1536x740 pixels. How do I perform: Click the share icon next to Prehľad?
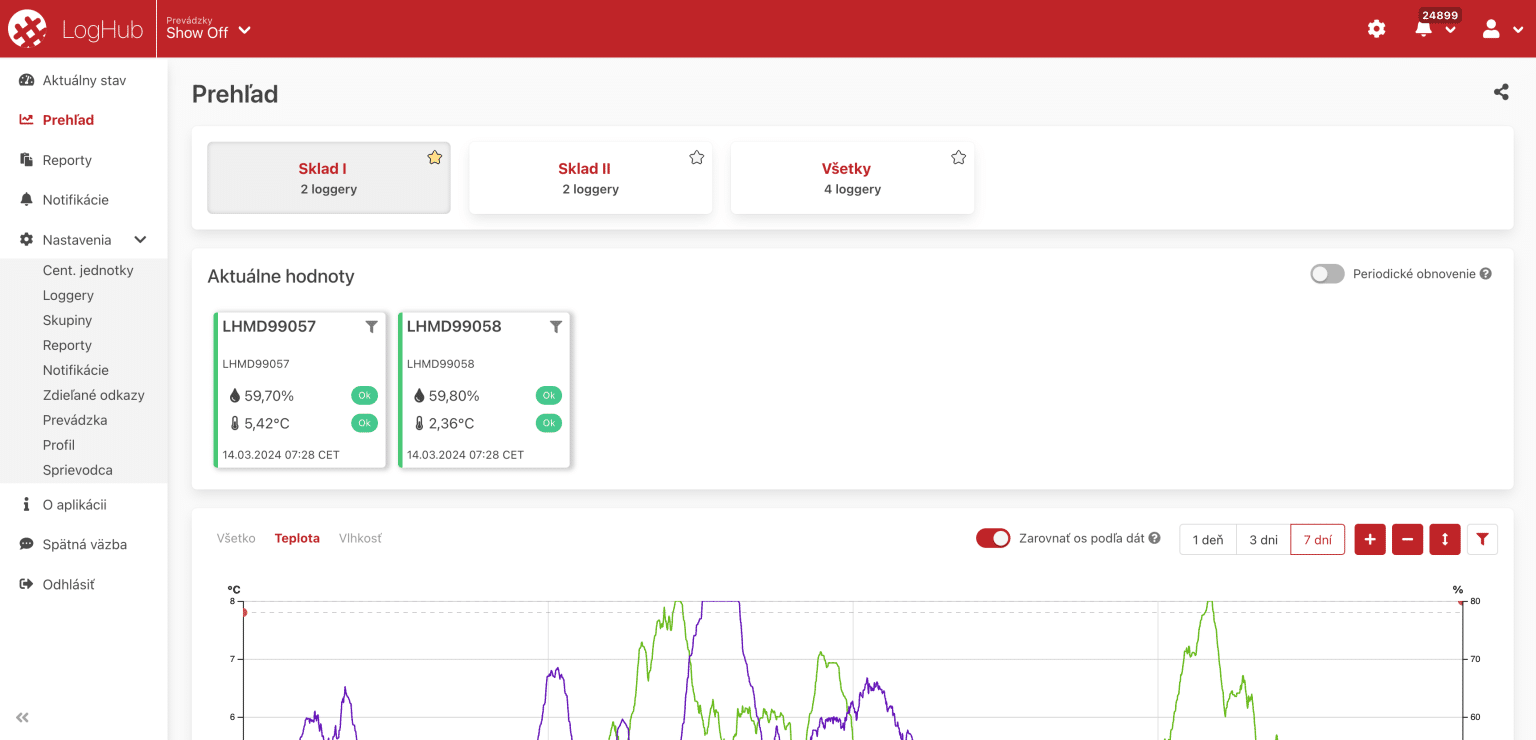click(x=1500, y=92)
